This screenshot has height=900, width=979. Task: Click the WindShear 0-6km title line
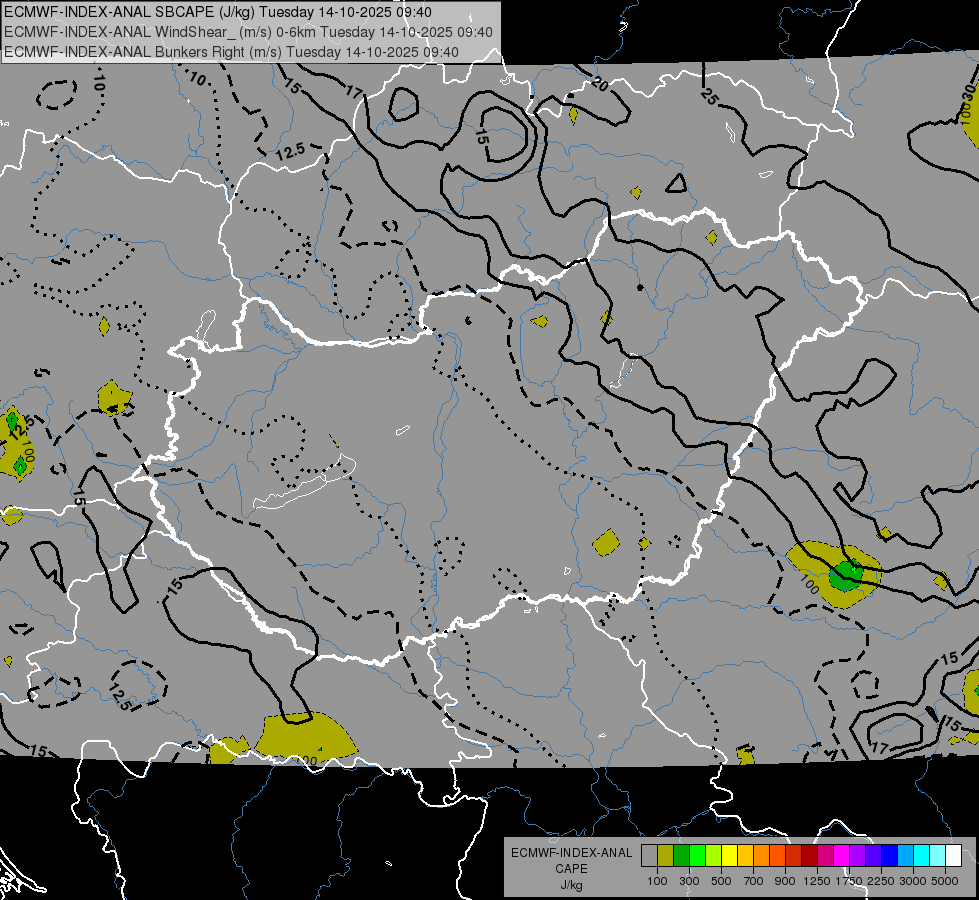pos(248,32)
